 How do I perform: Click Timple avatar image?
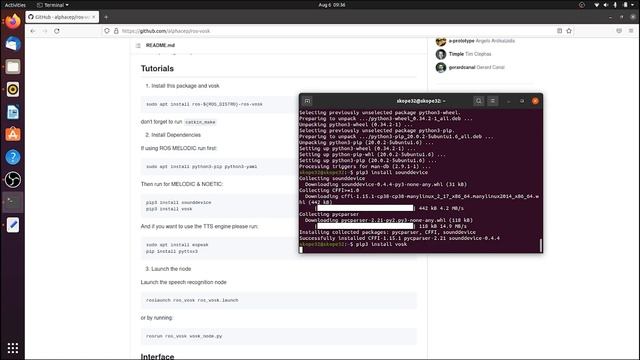[x=441, y=54]
